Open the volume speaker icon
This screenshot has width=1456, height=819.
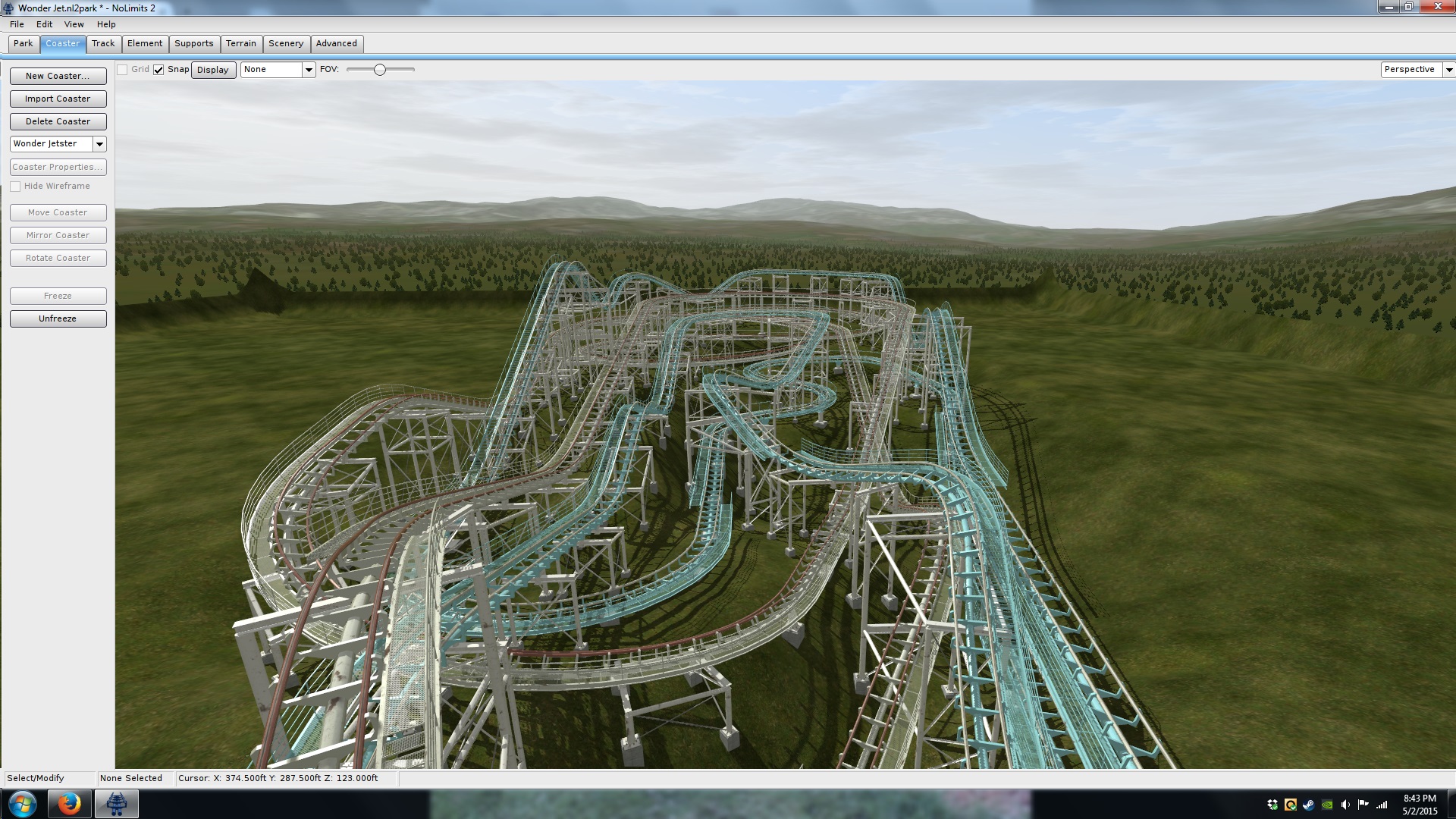(x=1345, y=805)
